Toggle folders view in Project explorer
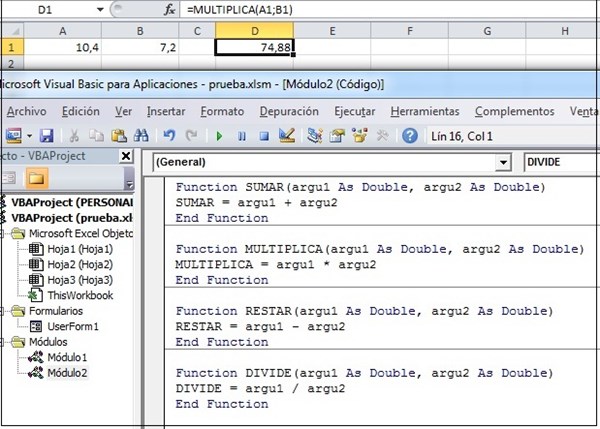The image size is (600, 429). pyautogui.click(x=36, y=179)
